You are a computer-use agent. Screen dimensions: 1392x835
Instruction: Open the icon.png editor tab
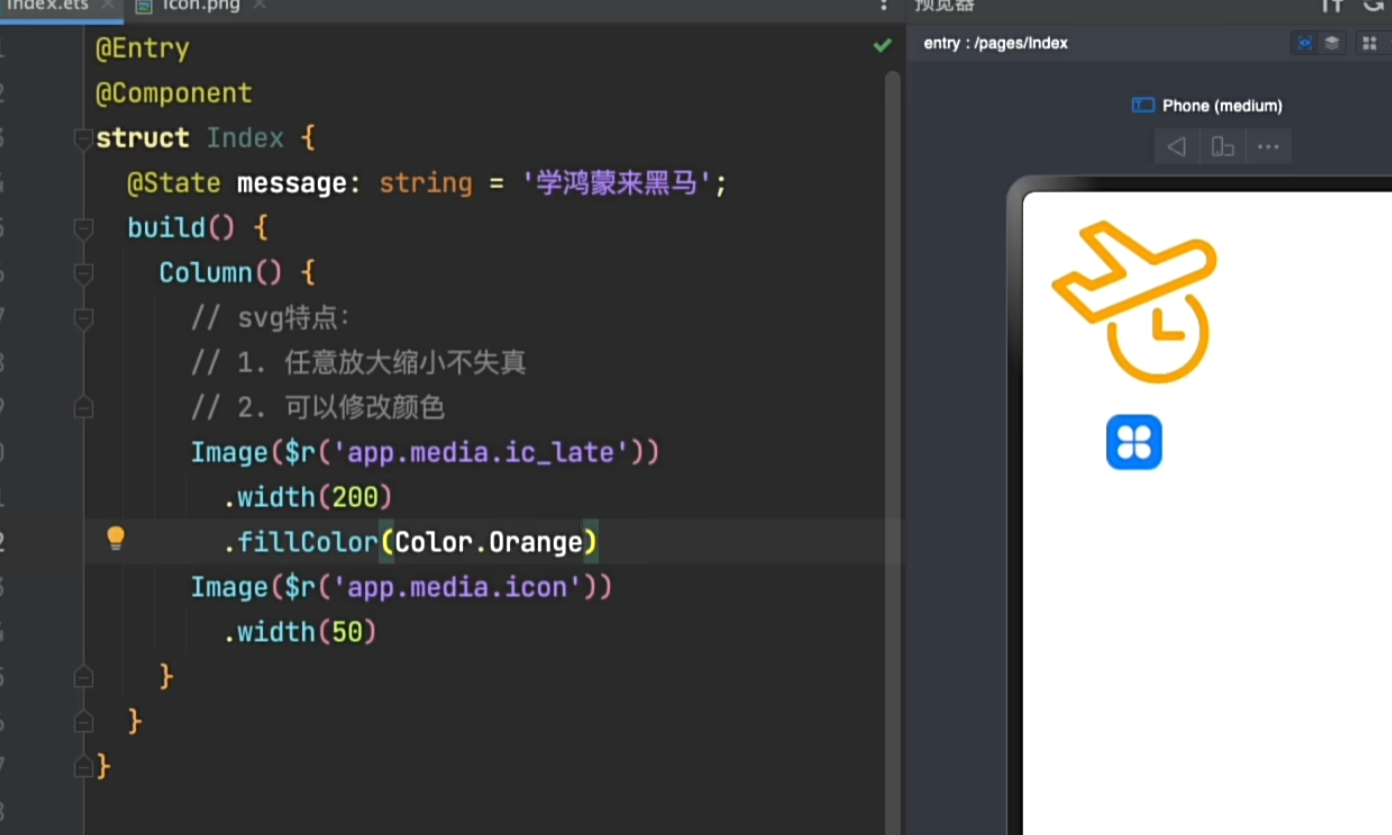(x=200, y=6)
